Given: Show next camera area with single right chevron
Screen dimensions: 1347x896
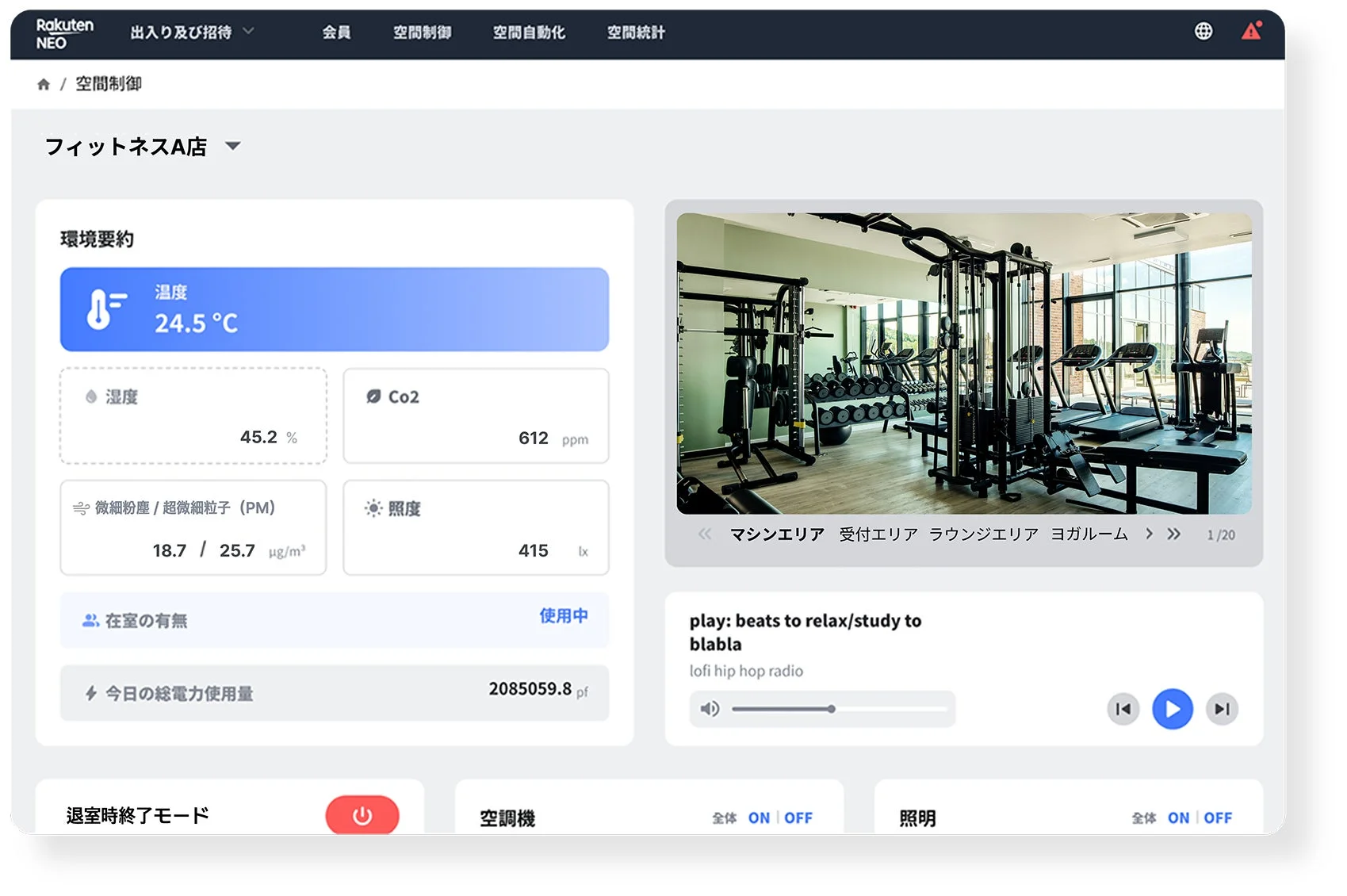Looking at the screenshot, I should (x=1149, y=534).
